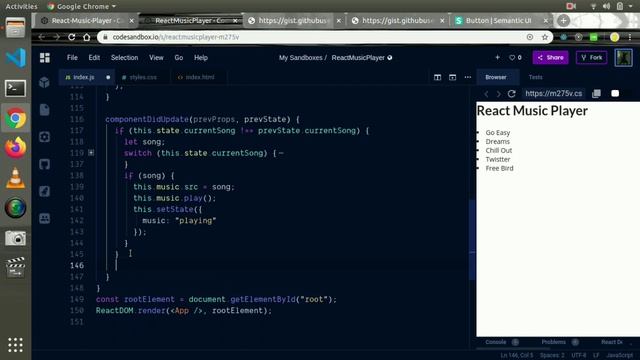
Task: Click the JavaScript language mode in status bar
Action: 620,356
